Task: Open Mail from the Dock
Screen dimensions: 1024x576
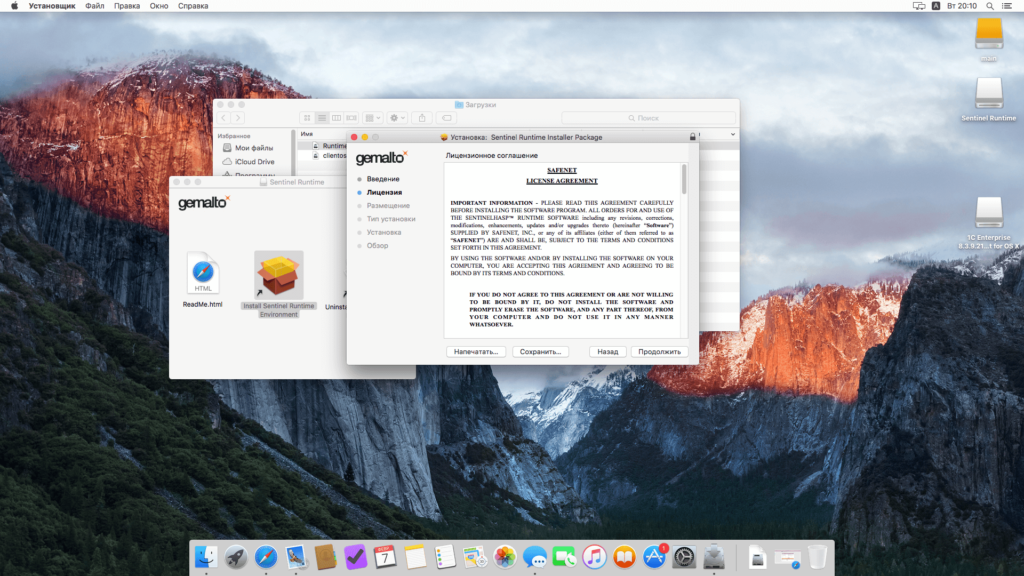Action: coord(296,557)
